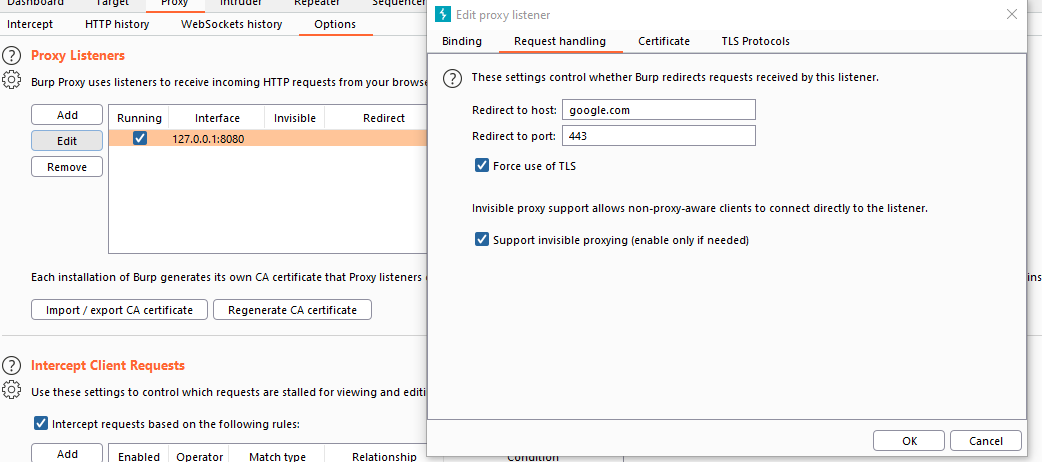This screenshot has width=1042, height=462.
Task: Click the Relationship column header
Action: [x=384, y=457]
